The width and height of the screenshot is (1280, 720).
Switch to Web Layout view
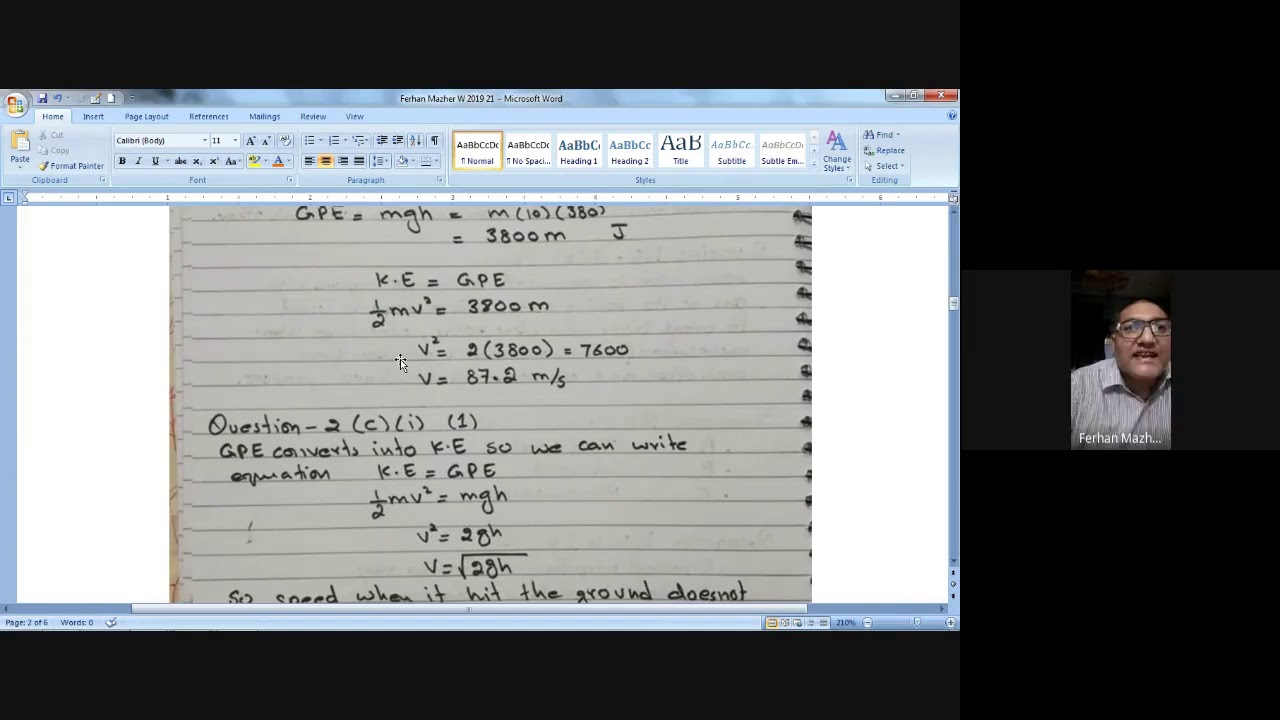pos(798,623)
